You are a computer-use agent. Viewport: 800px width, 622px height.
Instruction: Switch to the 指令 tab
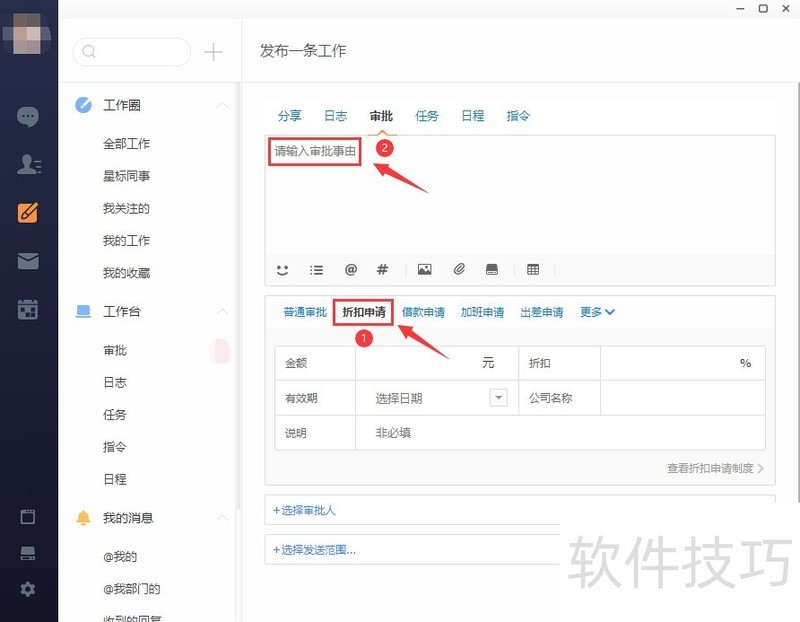pyautogui.click(x=518, y=116)
